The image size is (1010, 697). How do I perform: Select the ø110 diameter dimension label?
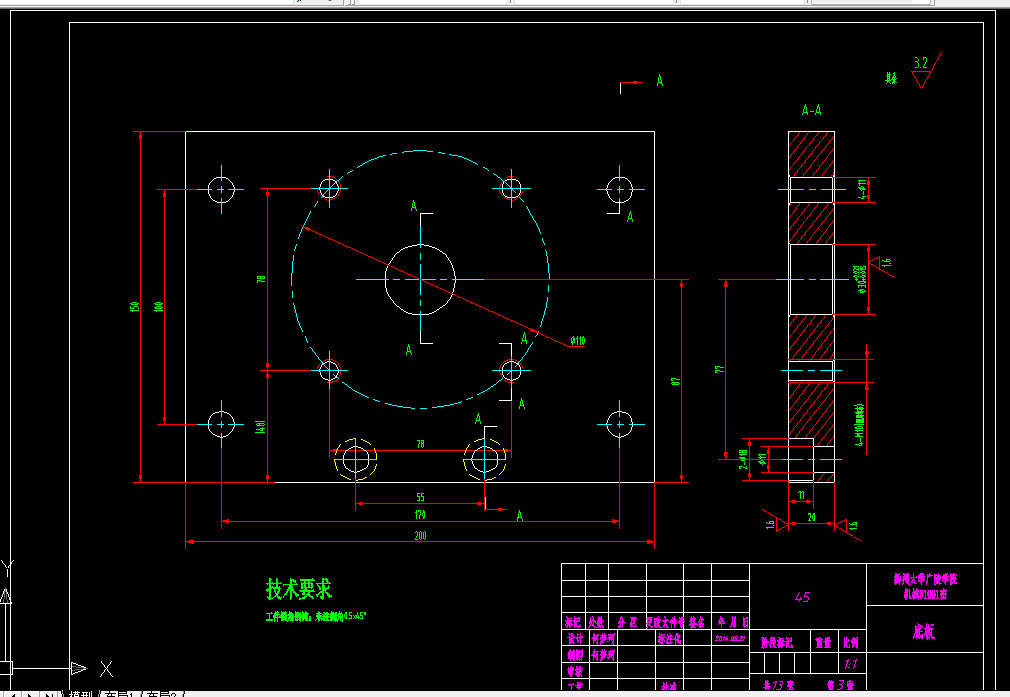(578, 341)
